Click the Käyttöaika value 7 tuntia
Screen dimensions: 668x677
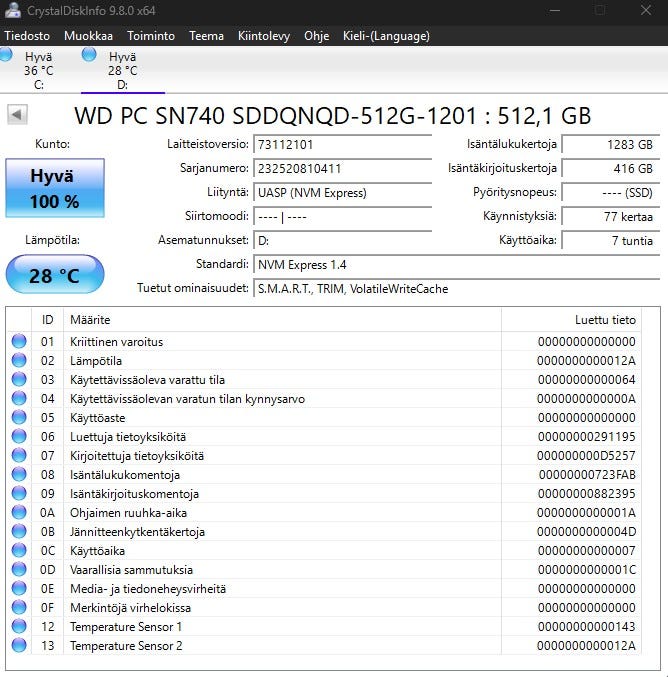click(611, 241)
